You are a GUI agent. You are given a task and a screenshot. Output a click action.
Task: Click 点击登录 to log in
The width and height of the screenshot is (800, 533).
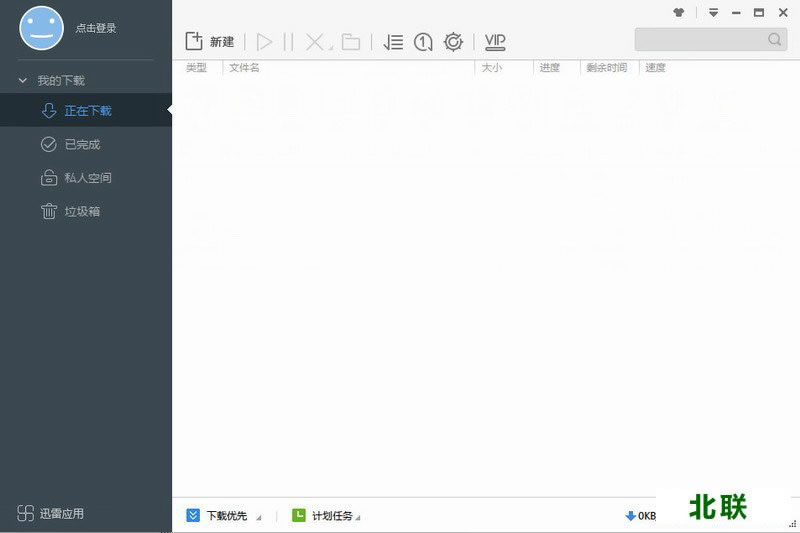point(96,28)
